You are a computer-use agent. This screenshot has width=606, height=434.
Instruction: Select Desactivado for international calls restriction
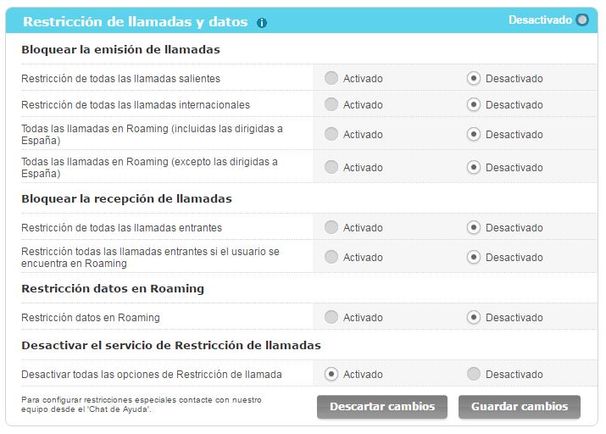473,105
